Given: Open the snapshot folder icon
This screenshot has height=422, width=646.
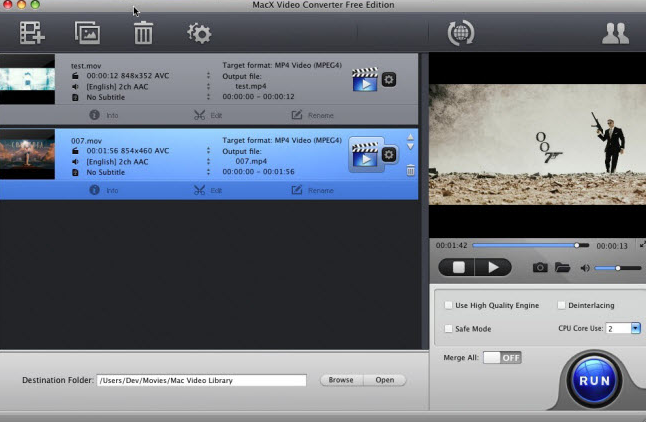Looking at the screenshot, I should 562,267.
